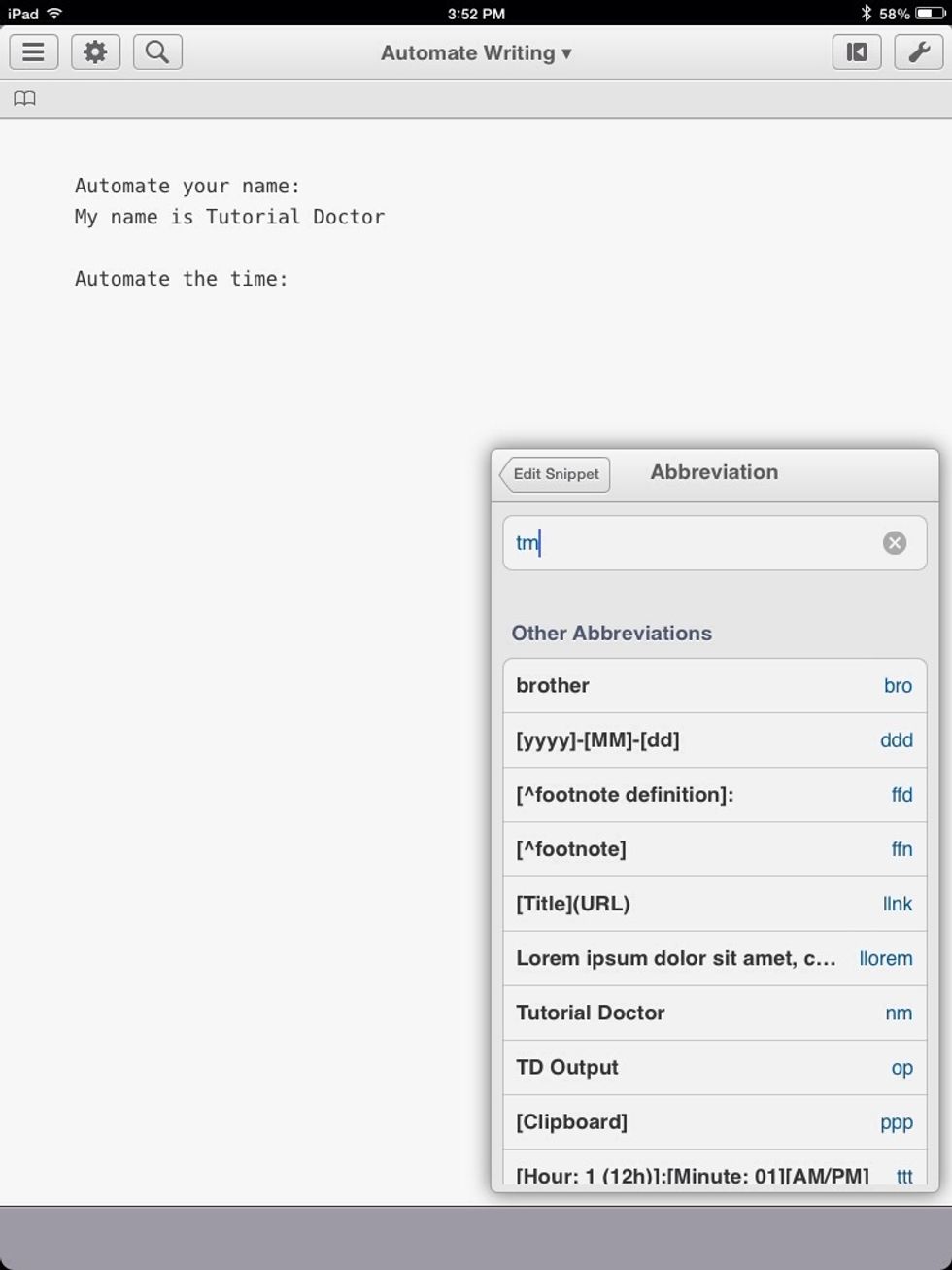Select the Tutorial Doctor snippet
Viewport: 952px width, 1270px height.
714,1013
